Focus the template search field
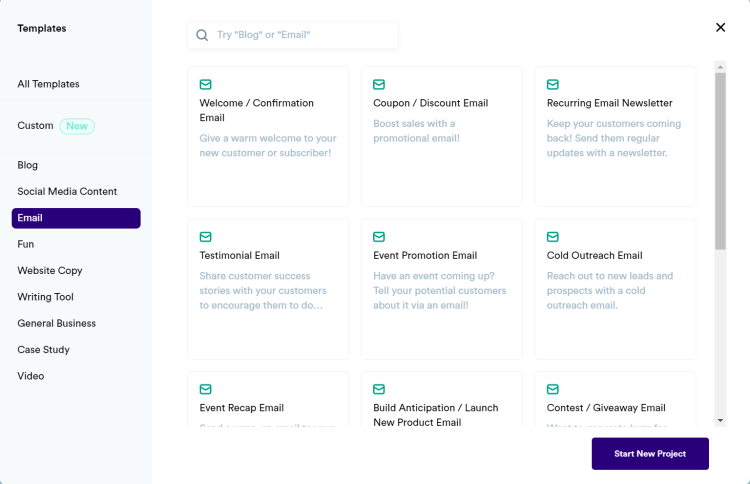 [x=293, y=35]
